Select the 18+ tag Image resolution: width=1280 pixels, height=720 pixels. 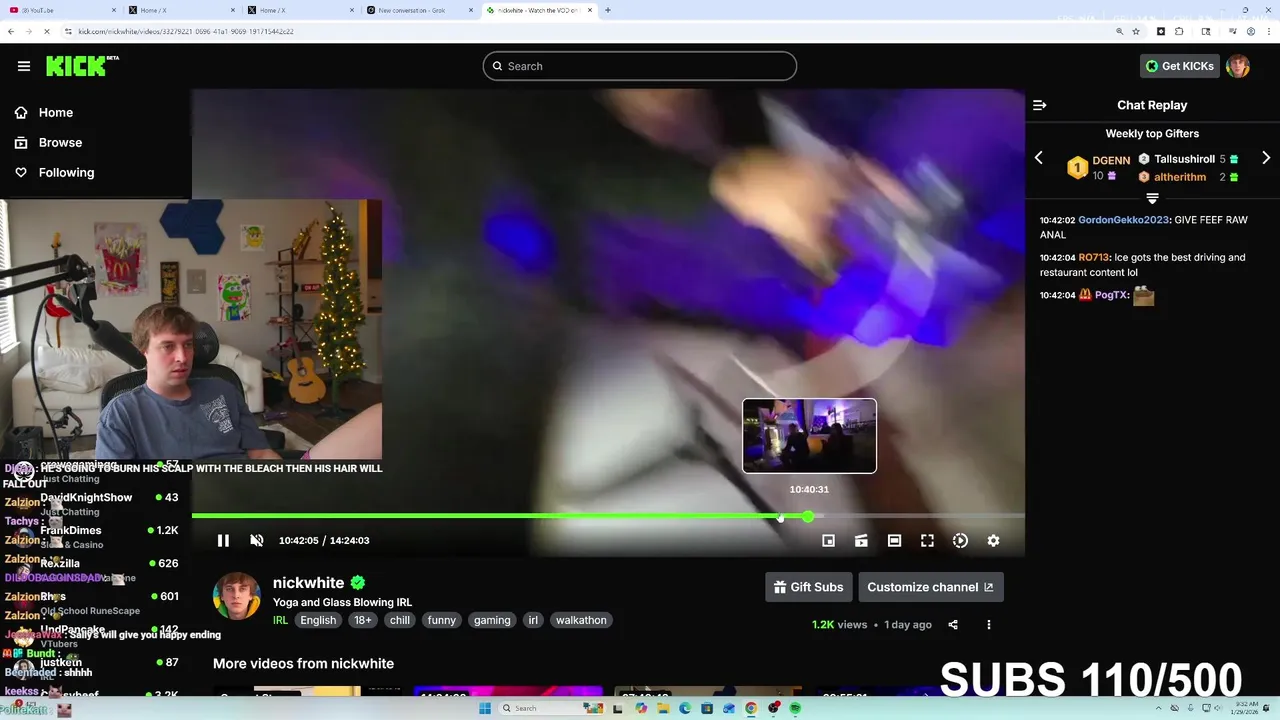(x=362, y=620)
